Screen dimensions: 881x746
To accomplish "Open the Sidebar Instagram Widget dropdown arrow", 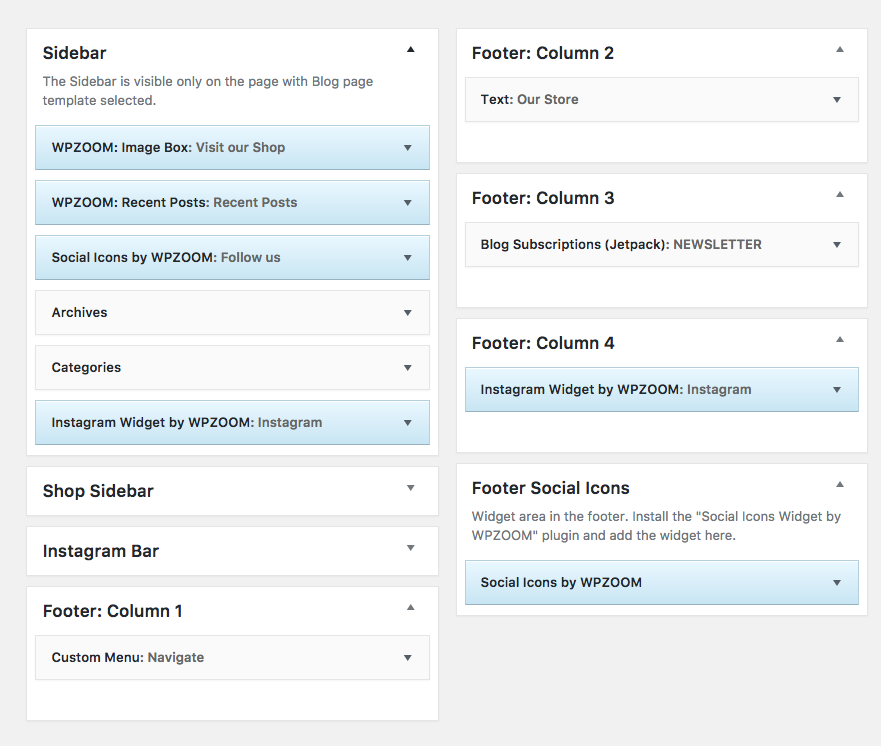I will tap(408, 423).
